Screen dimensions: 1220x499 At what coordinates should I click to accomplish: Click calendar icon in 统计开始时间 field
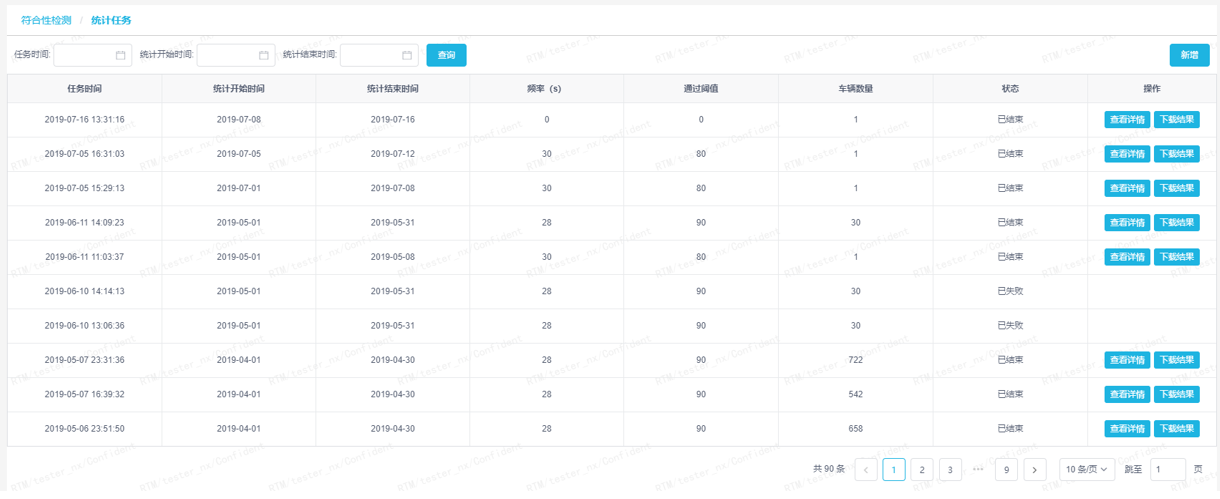coord(264,56)
